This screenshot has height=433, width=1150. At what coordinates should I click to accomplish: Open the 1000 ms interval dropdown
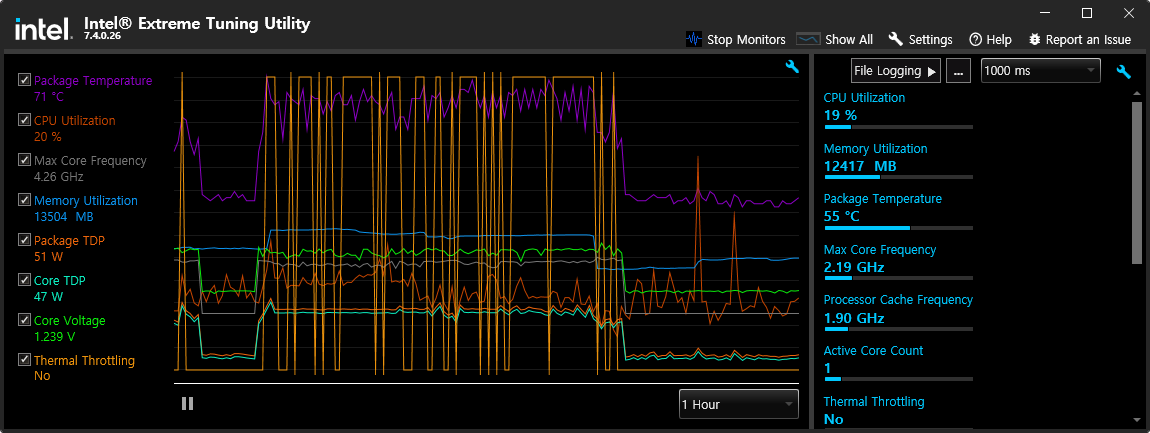[x=1041, y=71]
